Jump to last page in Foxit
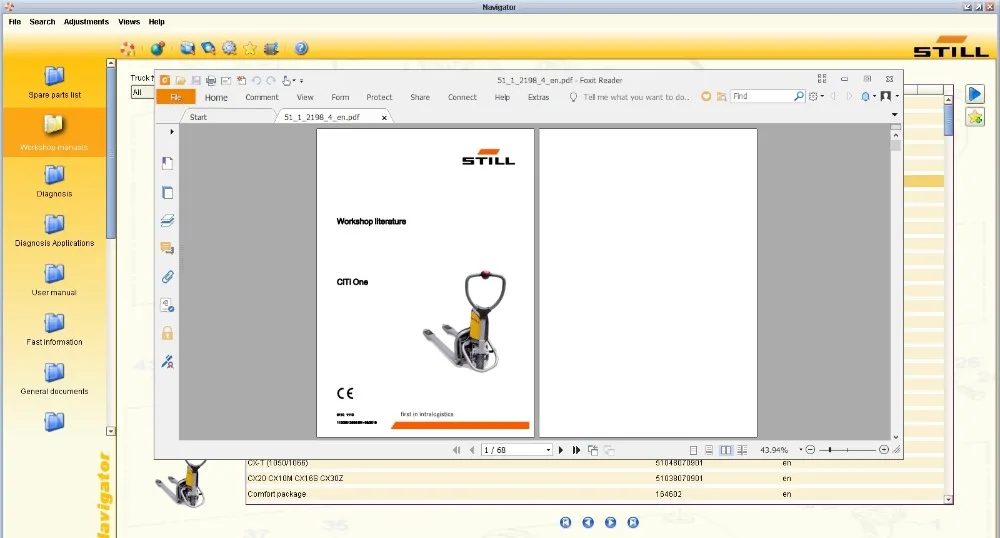The image size is (1000, 538). tap(576, 450)
